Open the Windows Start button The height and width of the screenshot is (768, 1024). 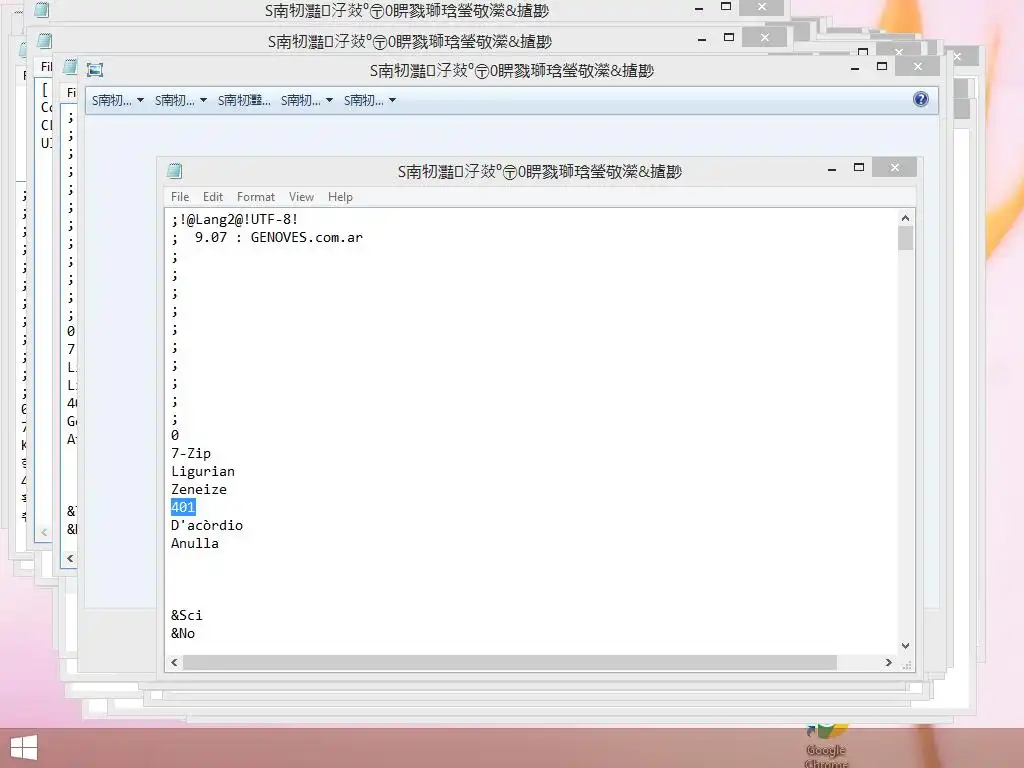[x=24, y=748]
